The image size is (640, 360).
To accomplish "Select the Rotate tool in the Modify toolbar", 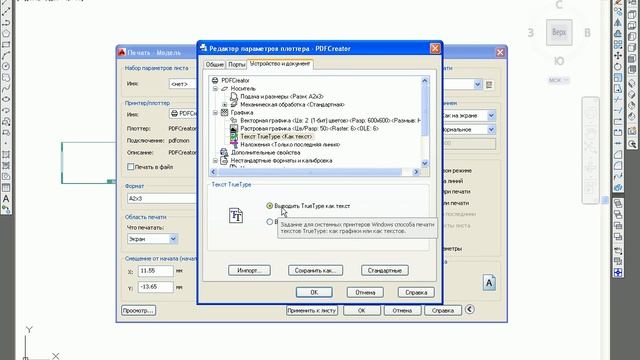I will point(618,67).
